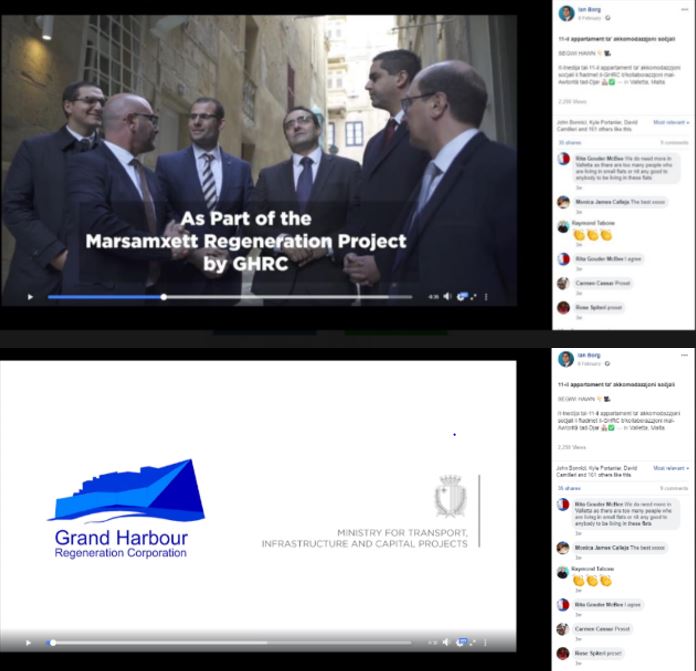Click Rose's comment avatar in Grand Harbour panel
Image resolution: width=696 pixels, height=671 pixels.
[563, 653]
